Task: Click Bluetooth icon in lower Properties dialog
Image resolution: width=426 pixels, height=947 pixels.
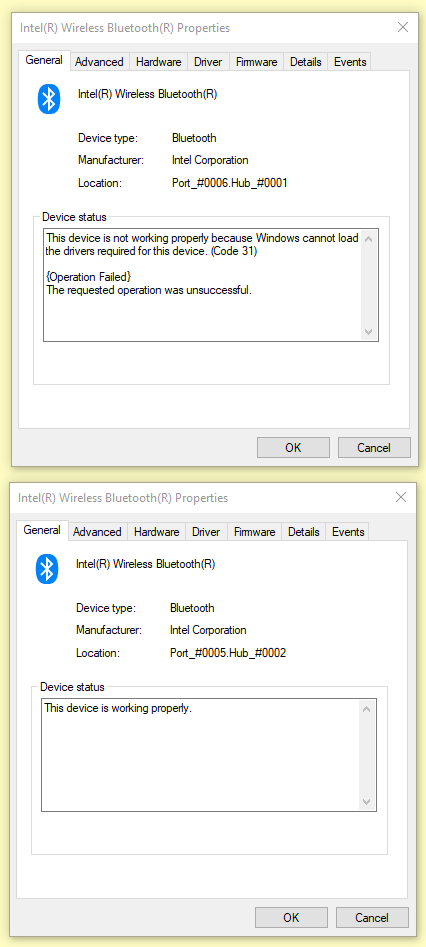Action: click(47, 569)
